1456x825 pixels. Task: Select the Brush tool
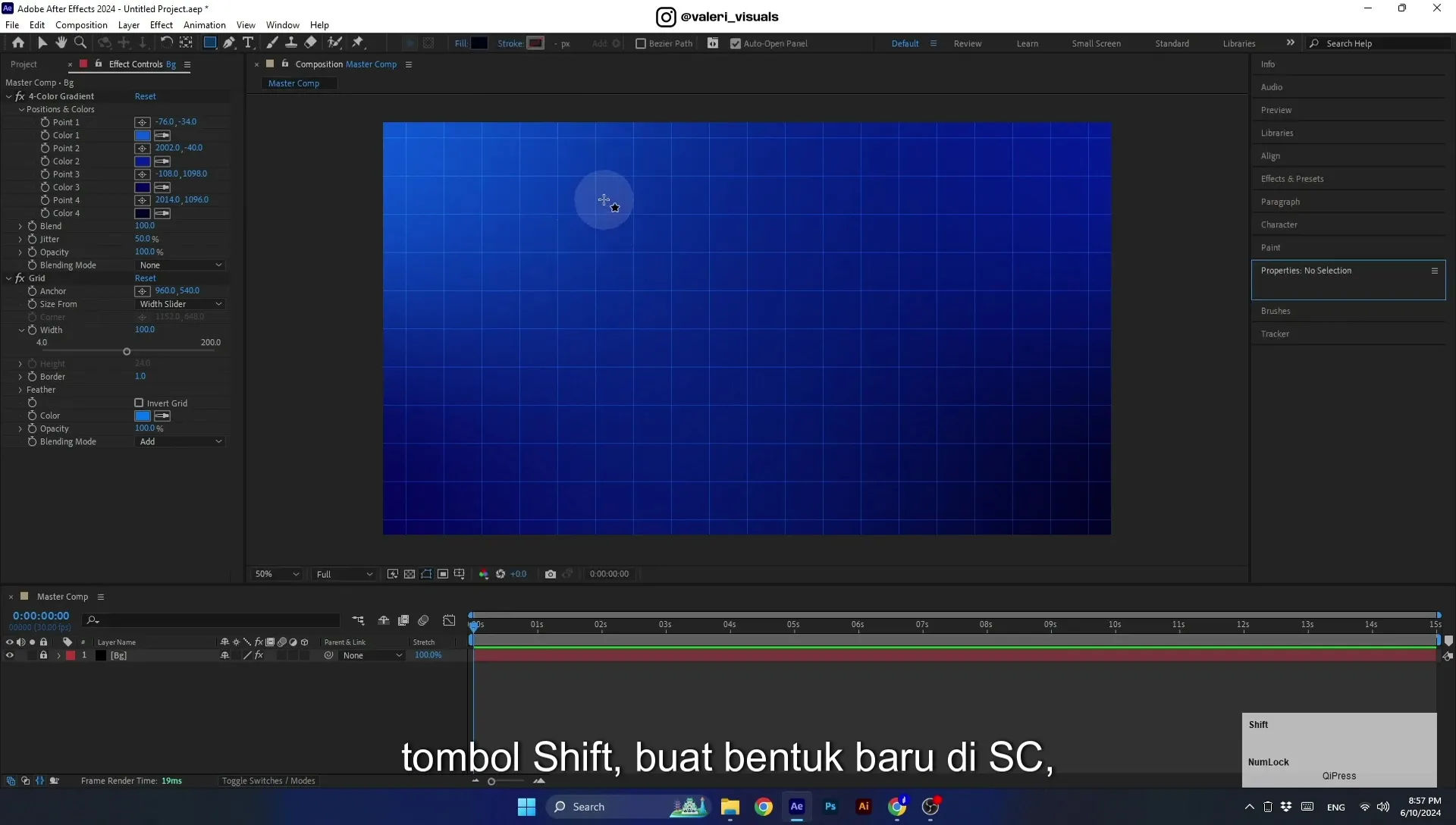272,43
